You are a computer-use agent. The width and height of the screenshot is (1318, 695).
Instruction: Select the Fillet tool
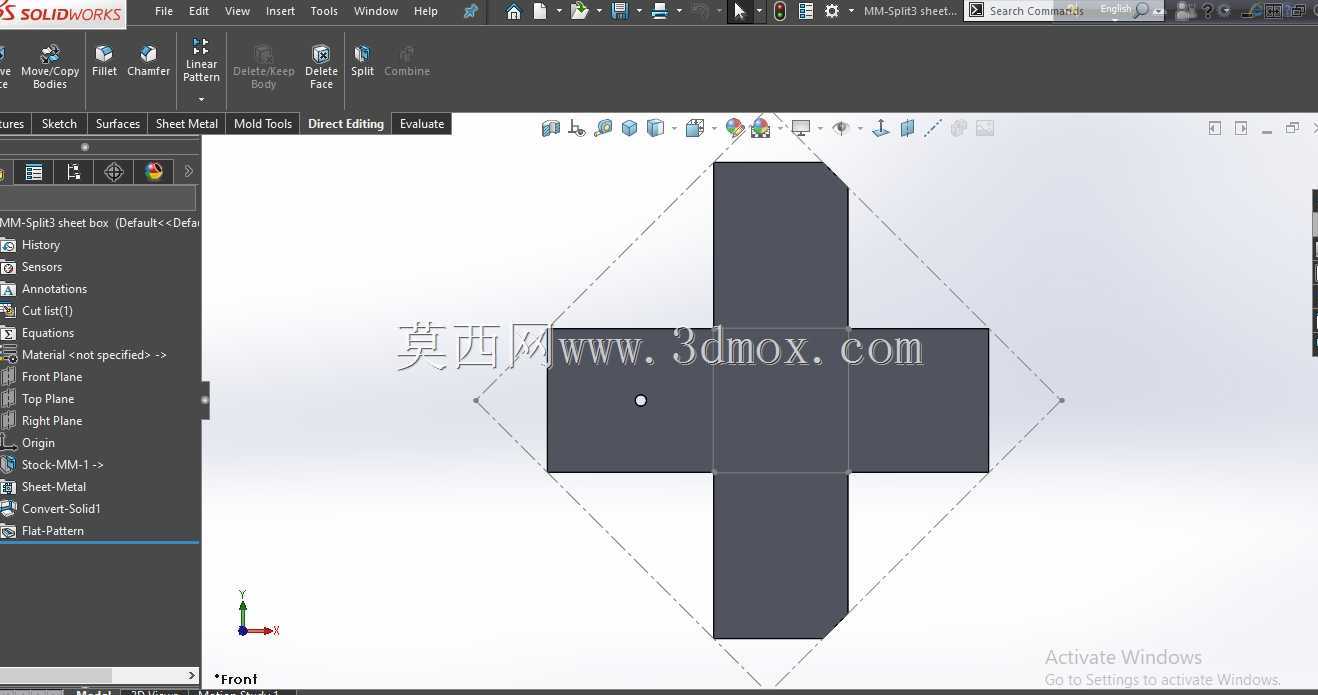coord(104,60)
